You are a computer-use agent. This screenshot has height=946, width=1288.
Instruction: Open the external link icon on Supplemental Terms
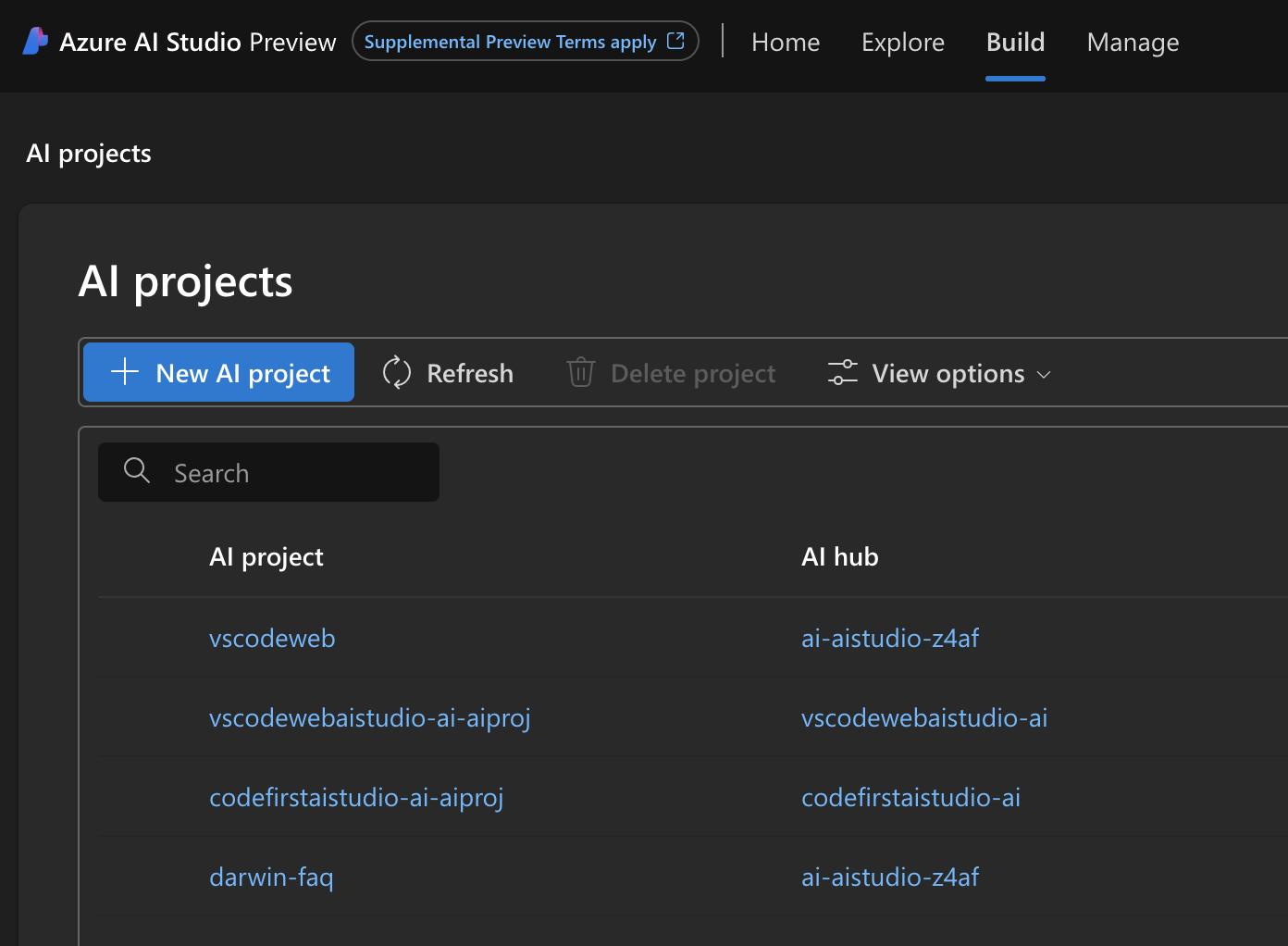[x=675, y=41]
